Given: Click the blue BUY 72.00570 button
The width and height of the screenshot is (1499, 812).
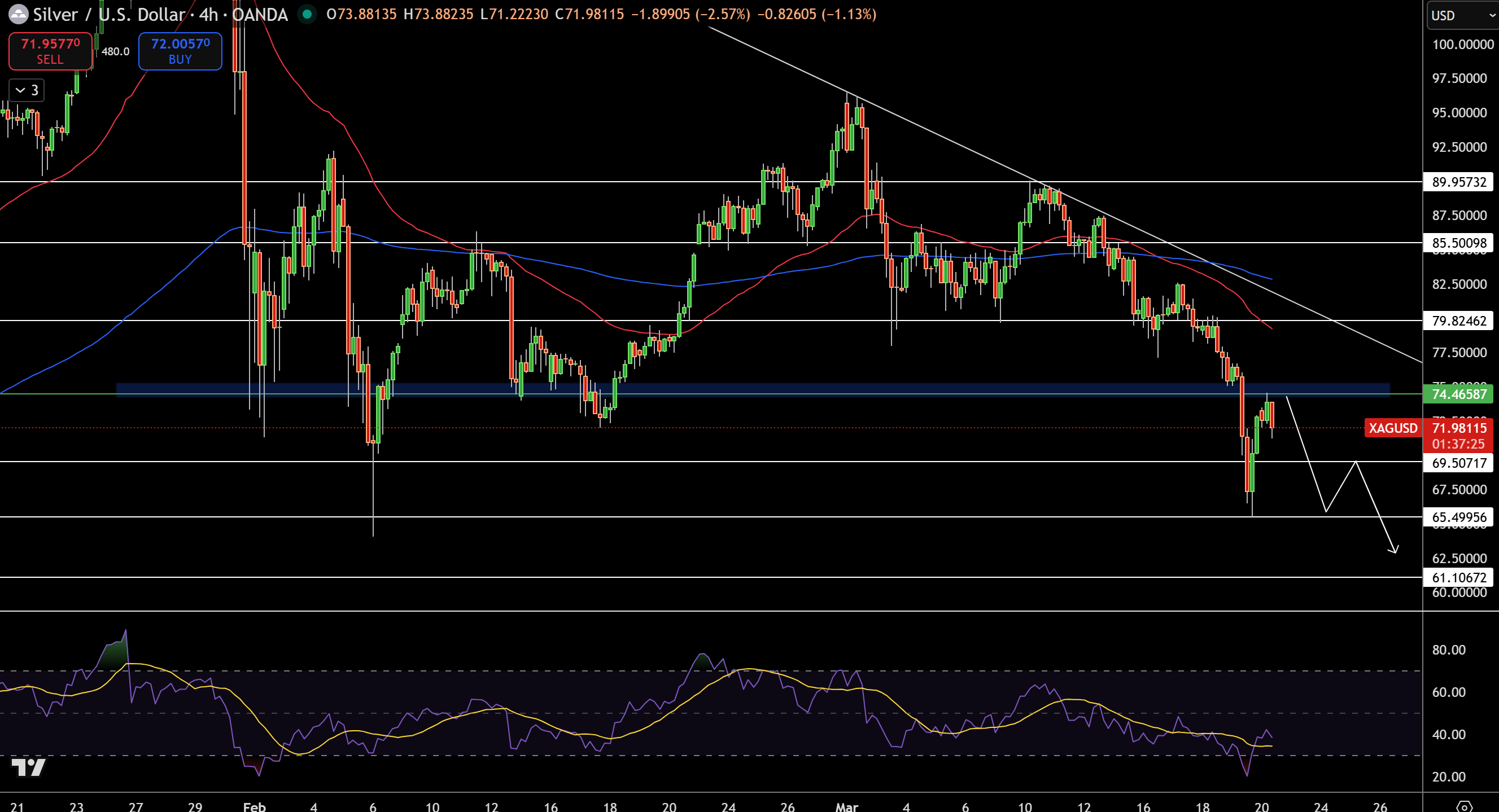Looking at the screenshot, I should (x=180, y=51).
